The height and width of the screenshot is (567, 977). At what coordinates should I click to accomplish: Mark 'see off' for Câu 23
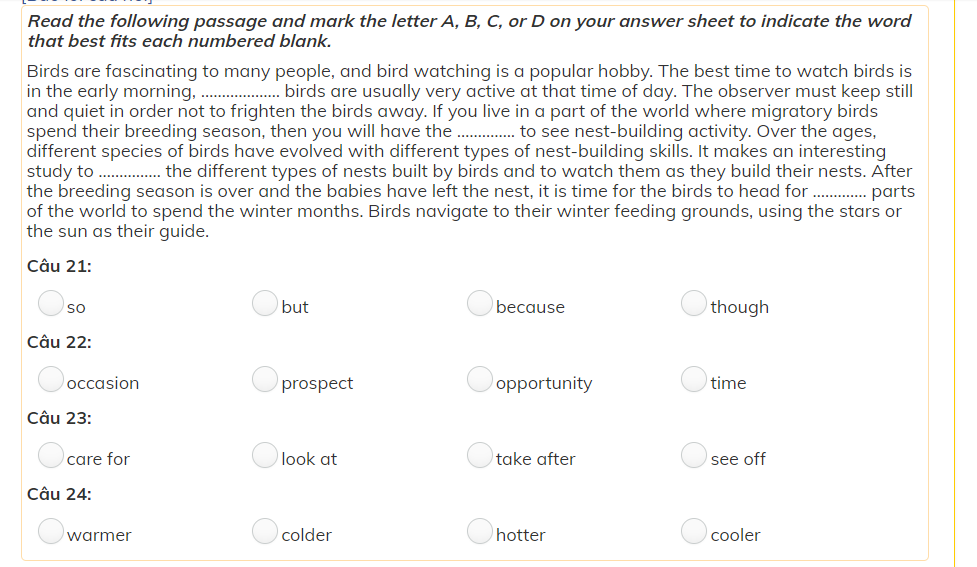[x=694, y=455]
